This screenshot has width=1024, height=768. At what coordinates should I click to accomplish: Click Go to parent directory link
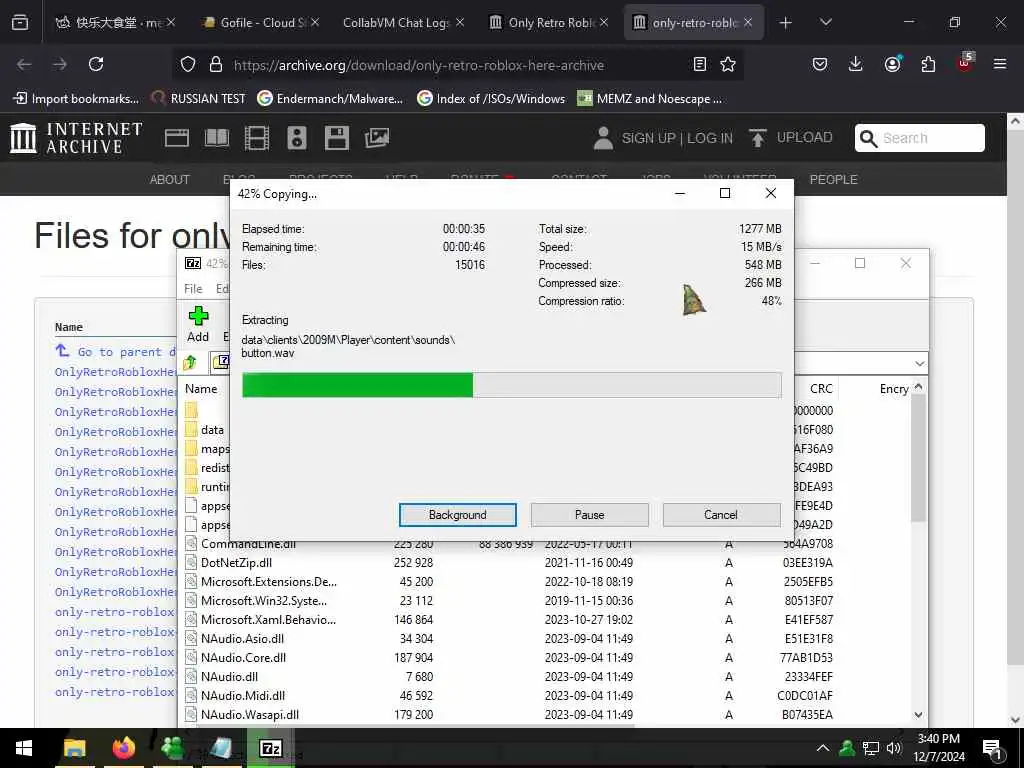coord(116,351)
